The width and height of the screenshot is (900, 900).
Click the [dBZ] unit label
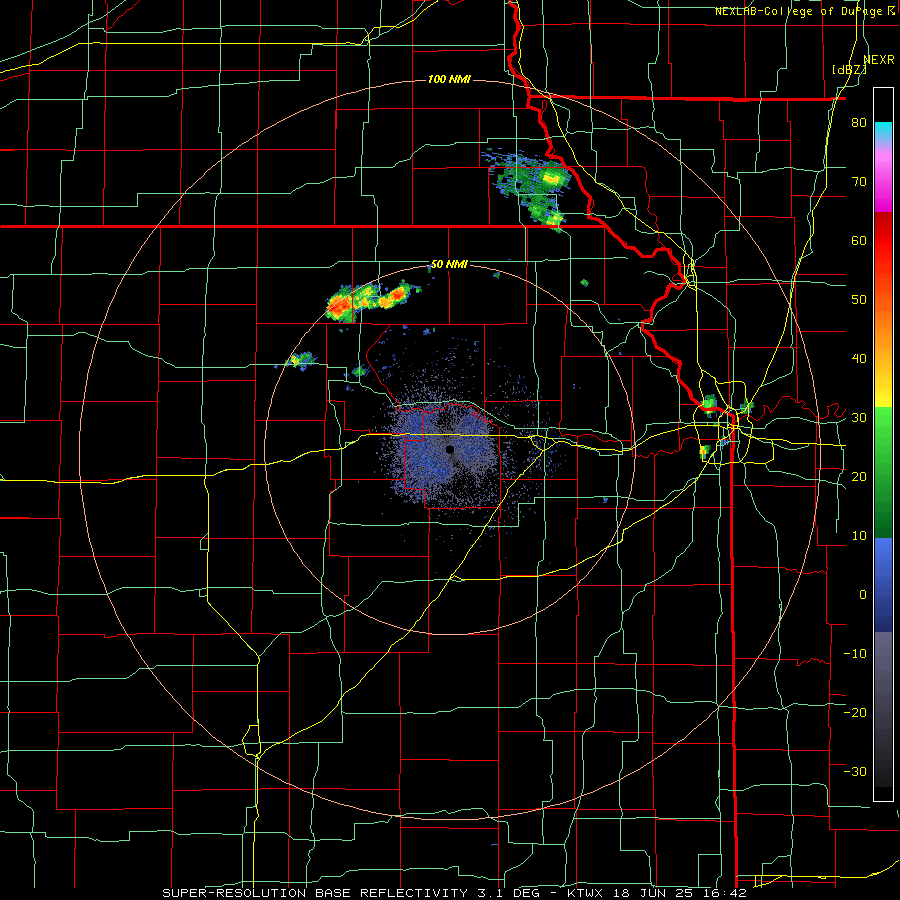point(849,69)
